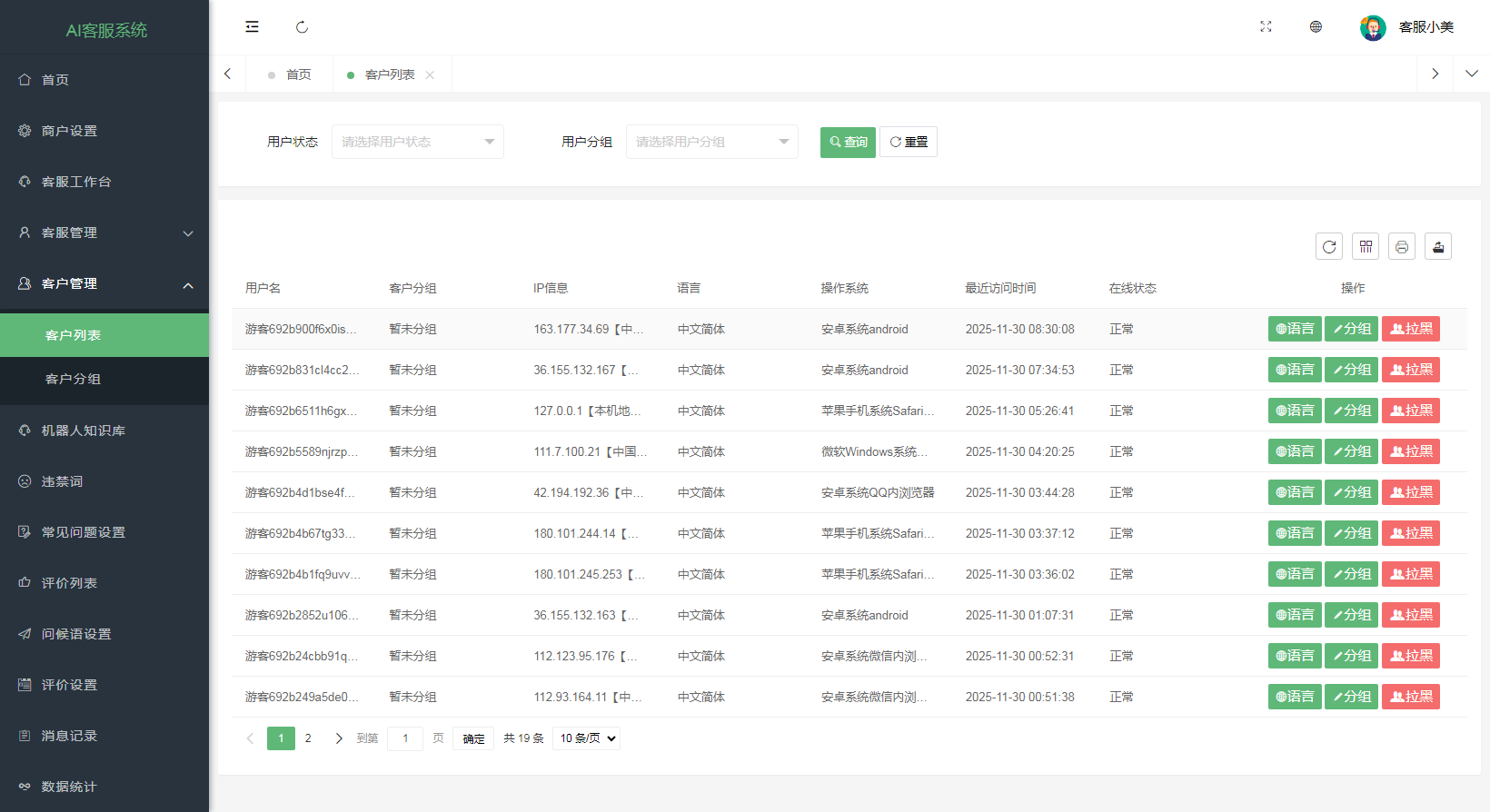The height and width of the screenshot is (812, 1490).
Task: Click 拉黑 for the first customer row
Action: tap(1410, 329)
